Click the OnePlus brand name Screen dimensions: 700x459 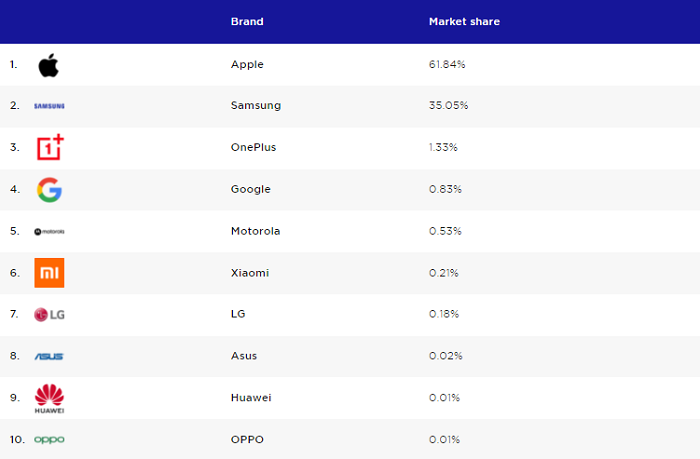click(x=253, y=147)
